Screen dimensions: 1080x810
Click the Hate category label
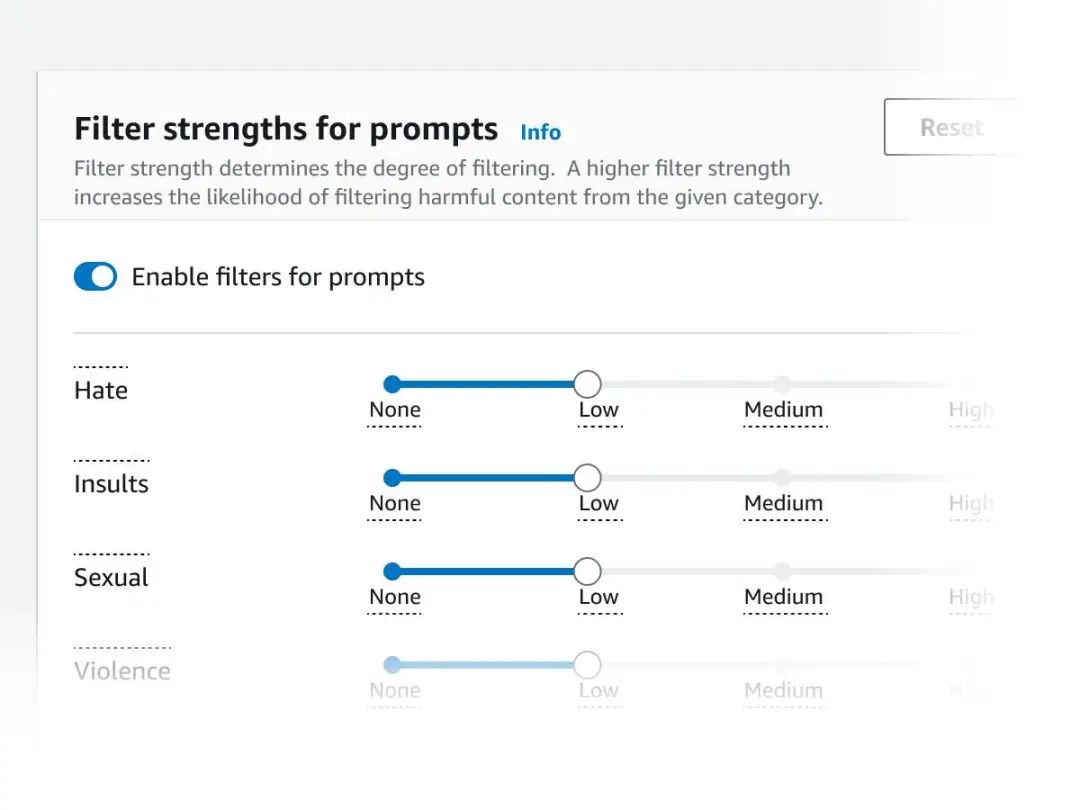pyautogui.click(x=101, y=390)
